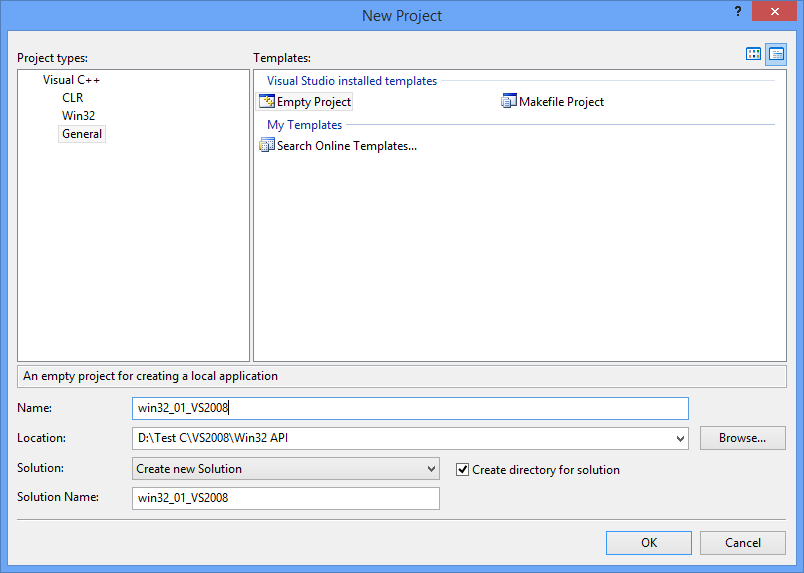Click the Search Online Templates... text
This screenshot has width=804, height=573.
point(347,146)
